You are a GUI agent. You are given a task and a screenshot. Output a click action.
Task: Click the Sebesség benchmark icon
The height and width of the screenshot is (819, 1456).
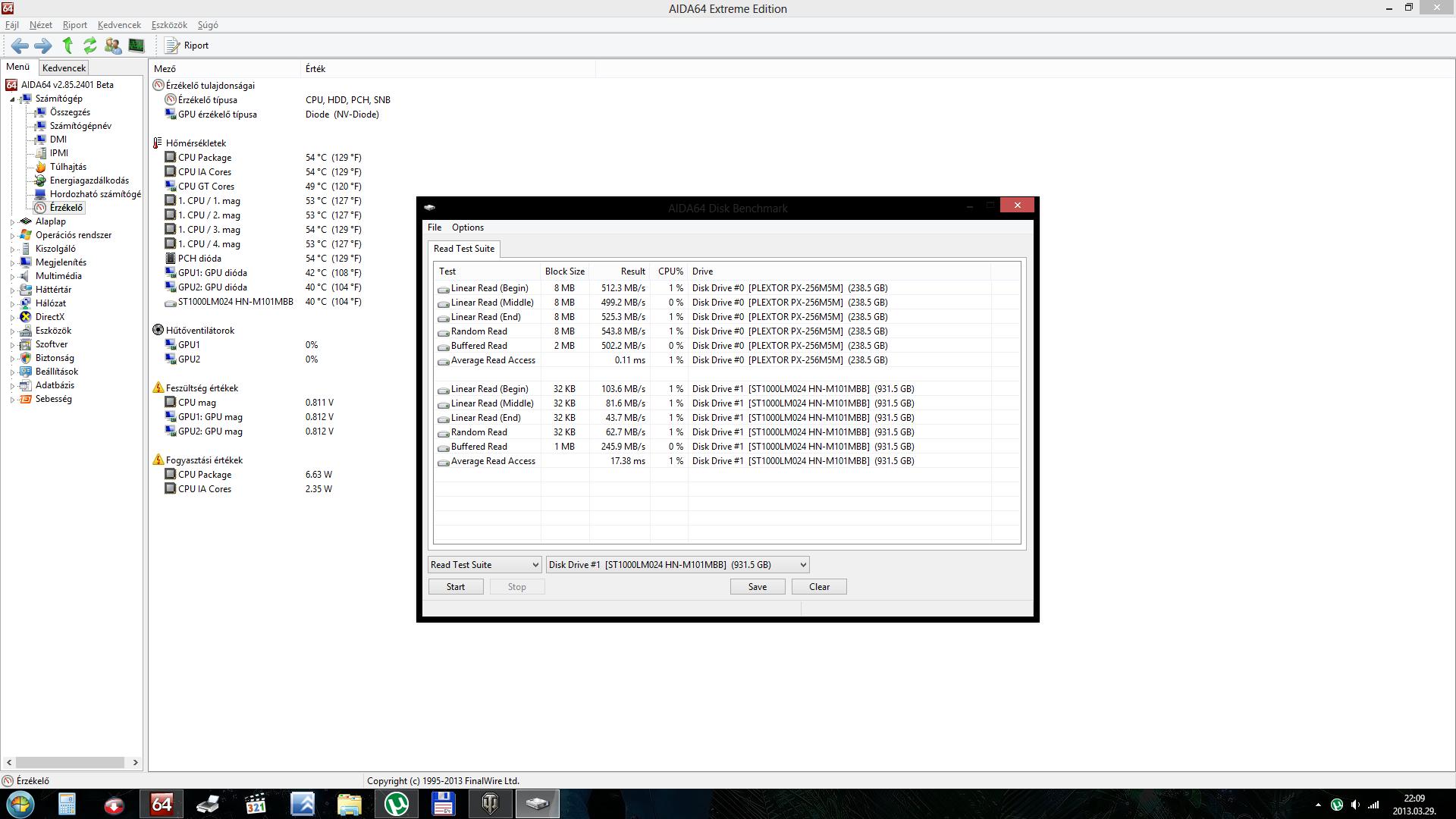pos(26,399)
